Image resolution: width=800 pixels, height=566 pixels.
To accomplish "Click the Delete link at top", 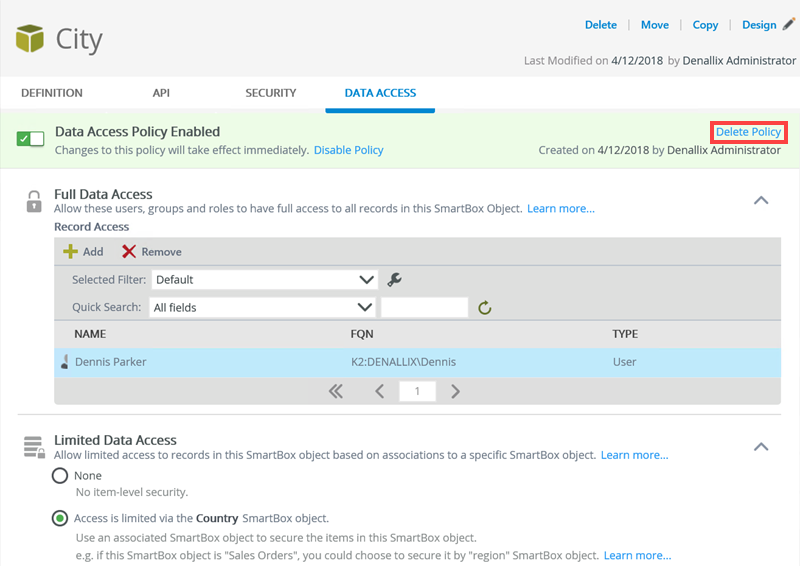I will (x=601, y=24).
